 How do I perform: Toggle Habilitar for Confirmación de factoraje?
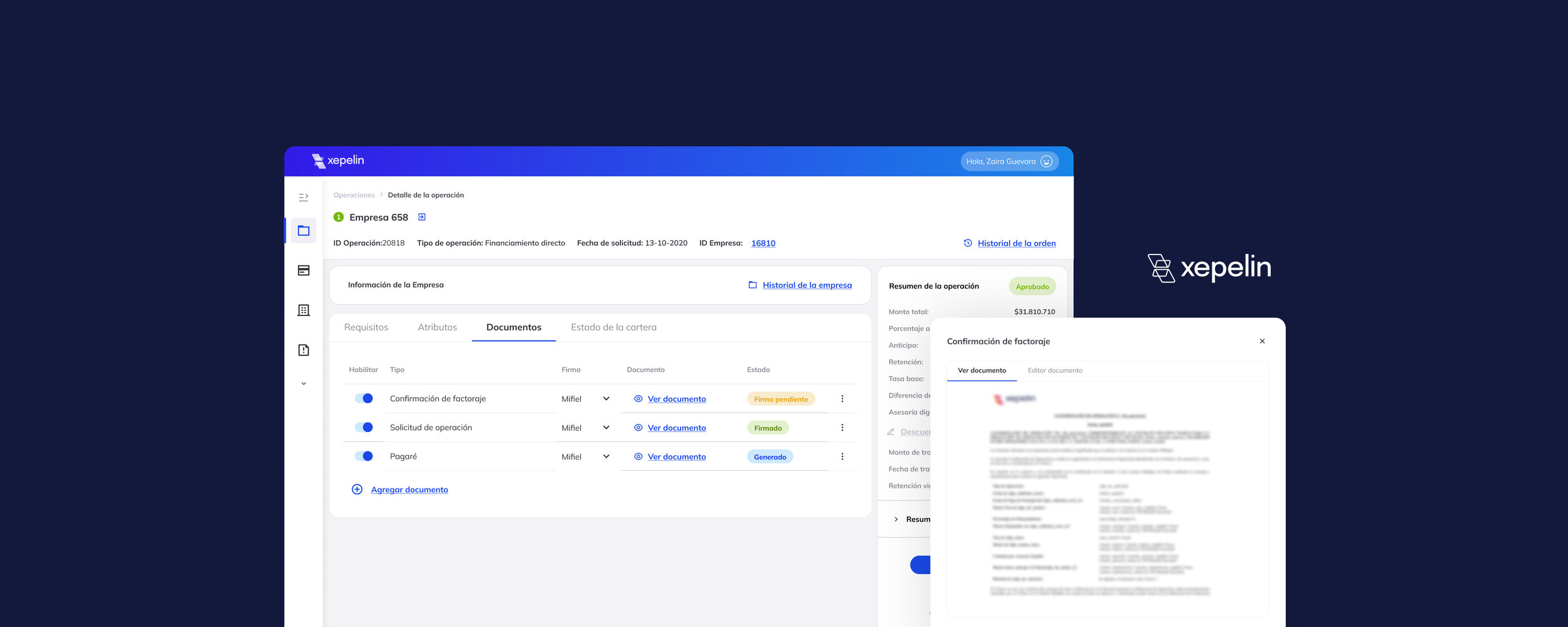(x=364, y=398)
